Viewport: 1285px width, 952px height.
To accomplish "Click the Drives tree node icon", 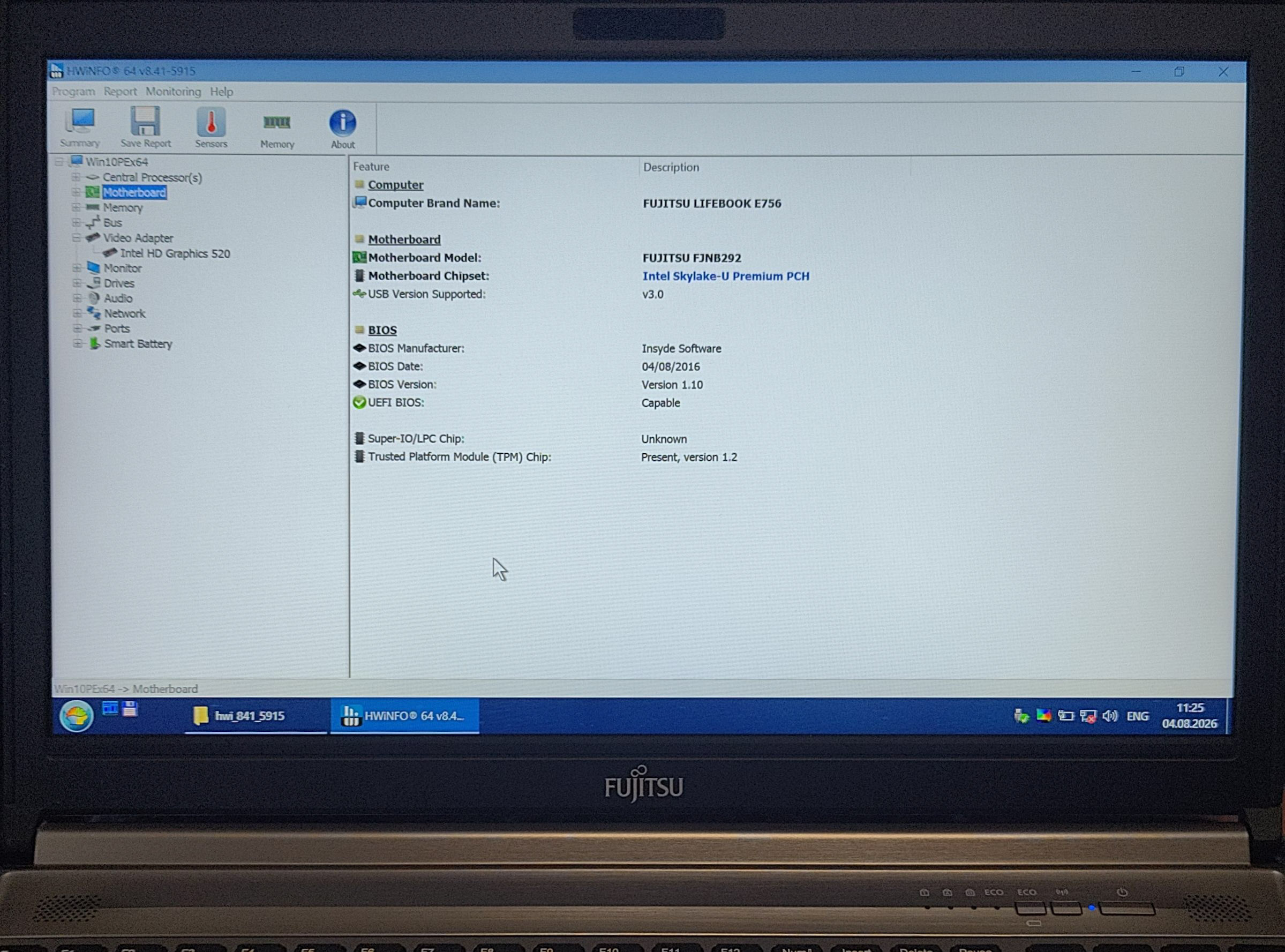I will point(93,283).
